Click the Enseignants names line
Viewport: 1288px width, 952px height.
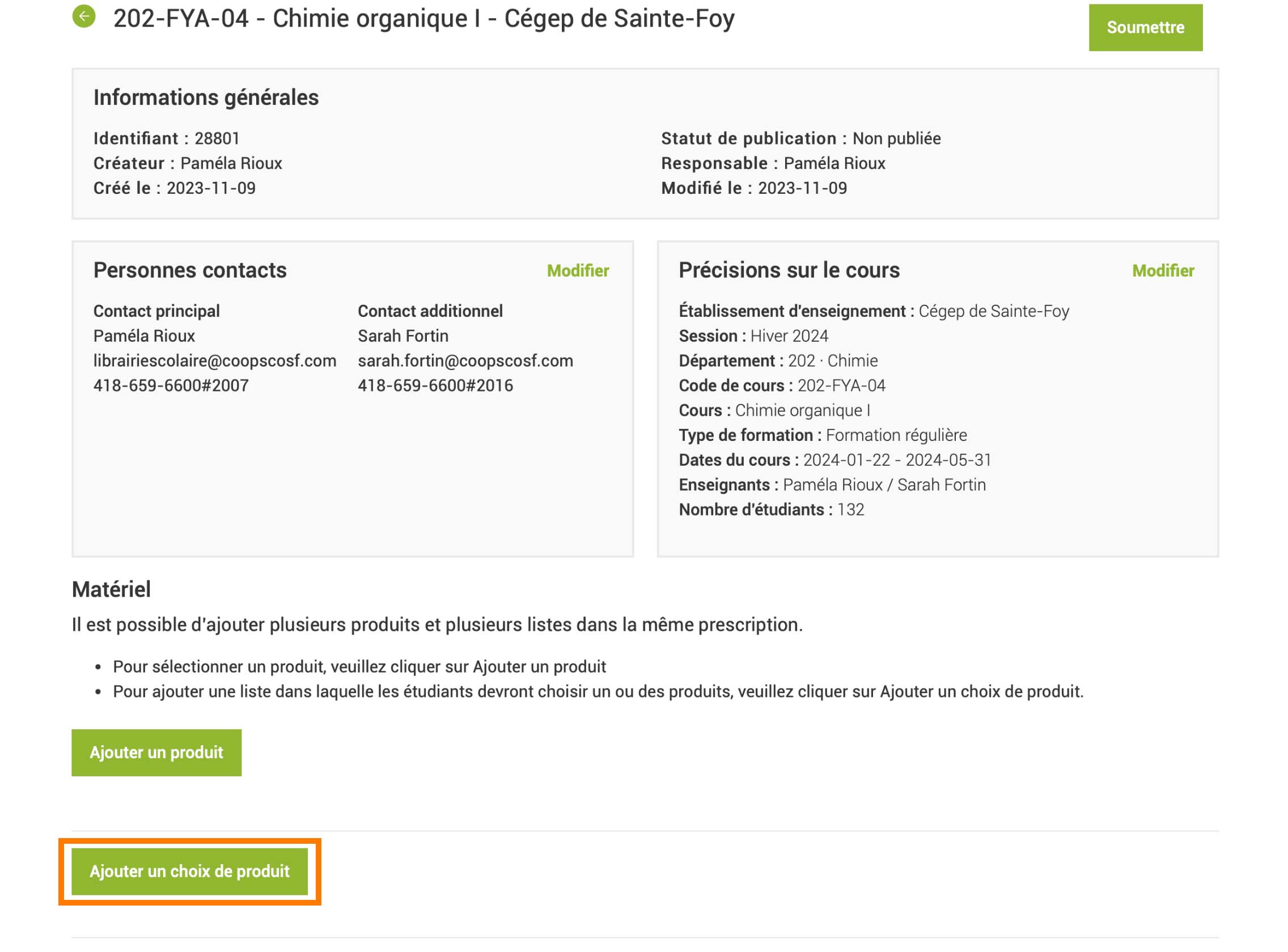[x=883, y=484]
